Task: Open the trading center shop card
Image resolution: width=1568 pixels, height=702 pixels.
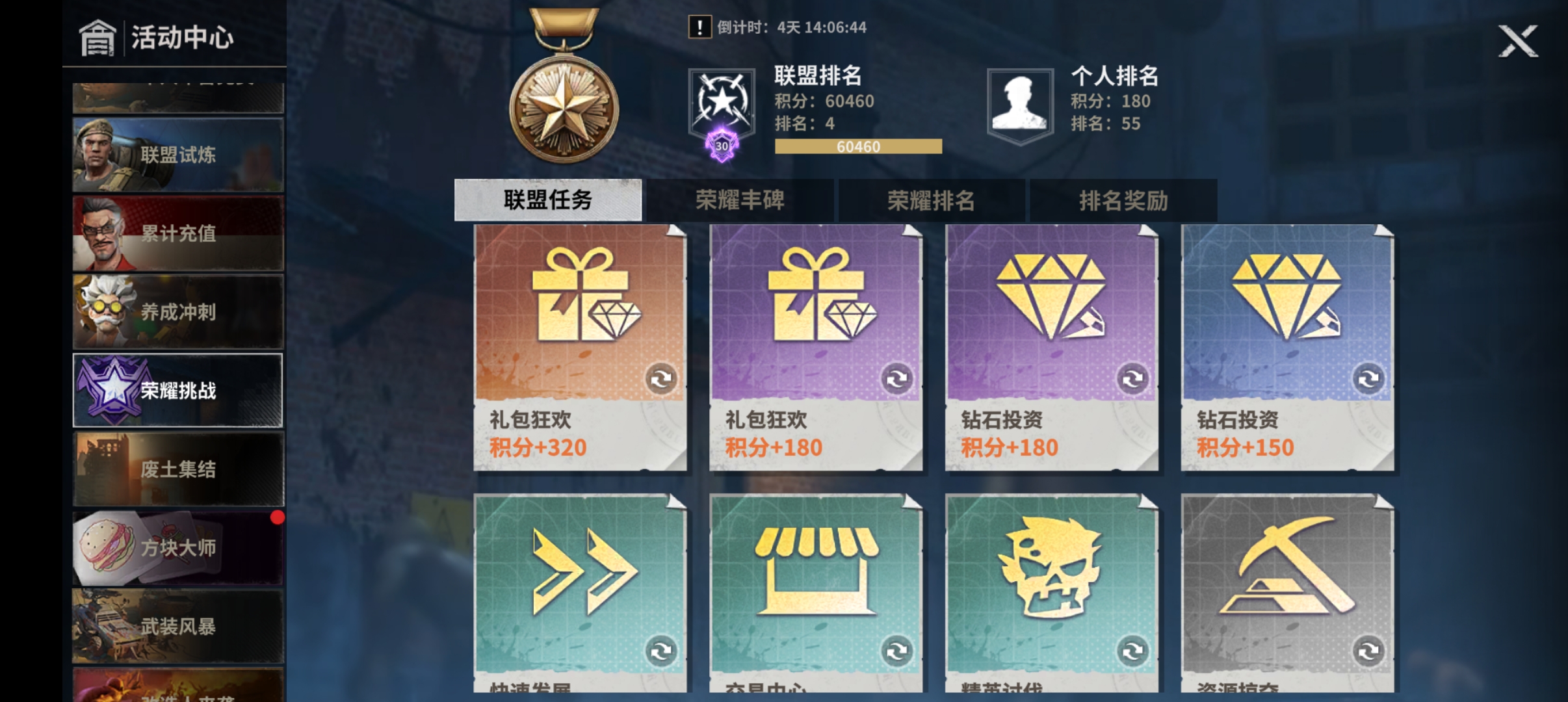Action: coord(816,593)
